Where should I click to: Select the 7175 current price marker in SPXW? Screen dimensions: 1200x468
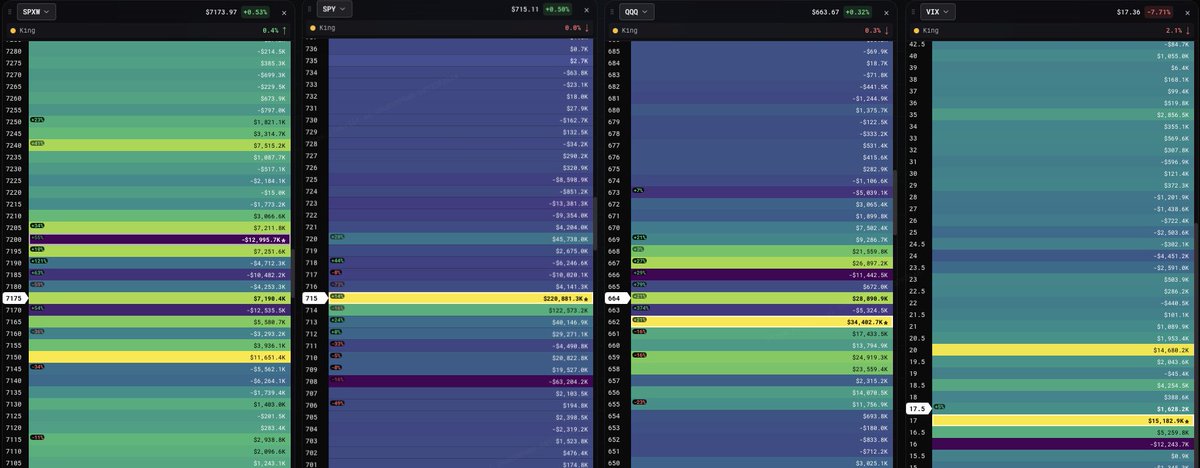pyautogui.click(x=14, y=298)
